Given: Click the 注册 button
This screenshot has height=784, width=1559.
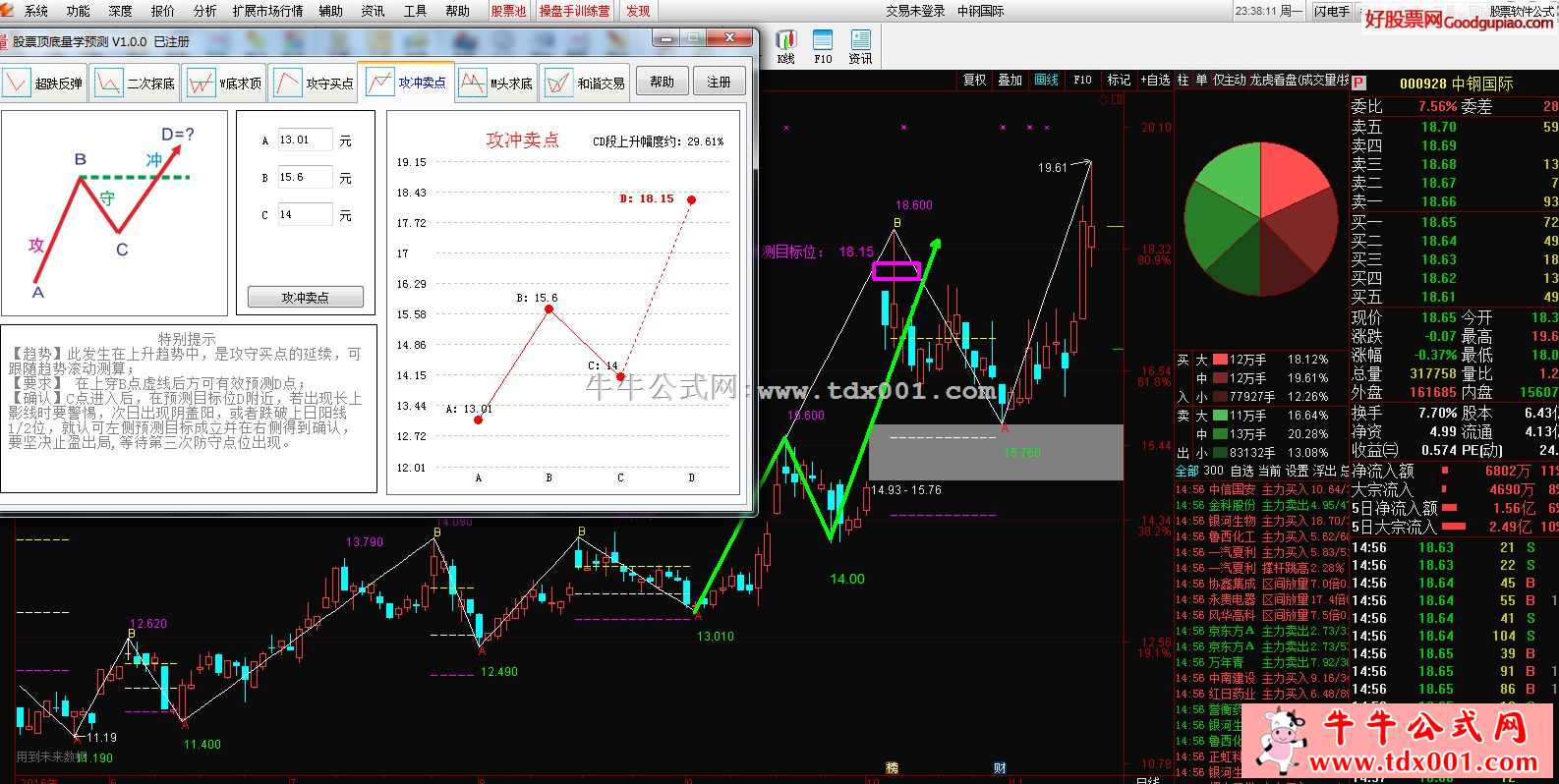Looking at the screenshot, I should pos(719,82).
